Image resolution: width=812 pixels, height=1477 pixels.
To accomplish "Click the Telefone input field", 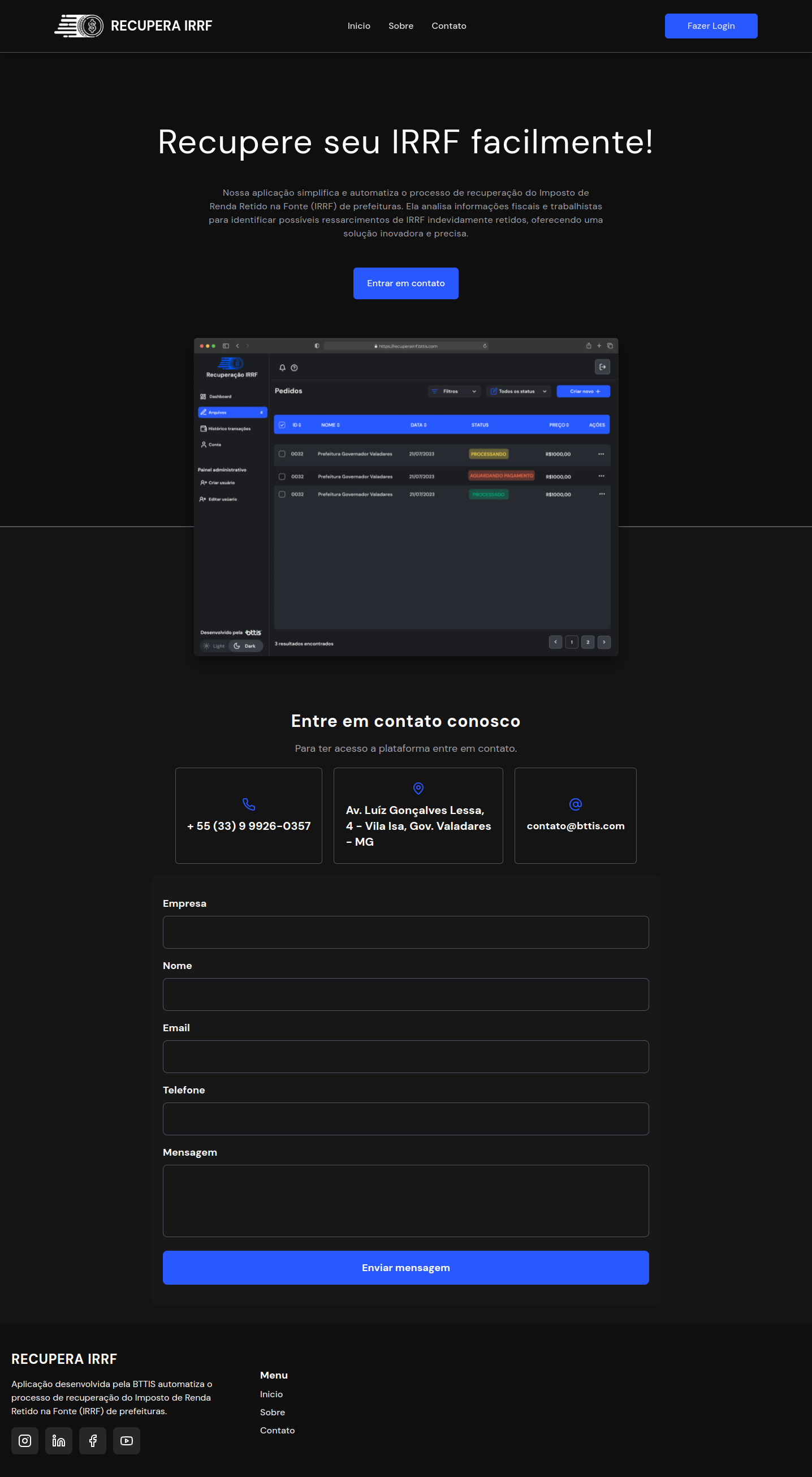I will (405, 1118).
